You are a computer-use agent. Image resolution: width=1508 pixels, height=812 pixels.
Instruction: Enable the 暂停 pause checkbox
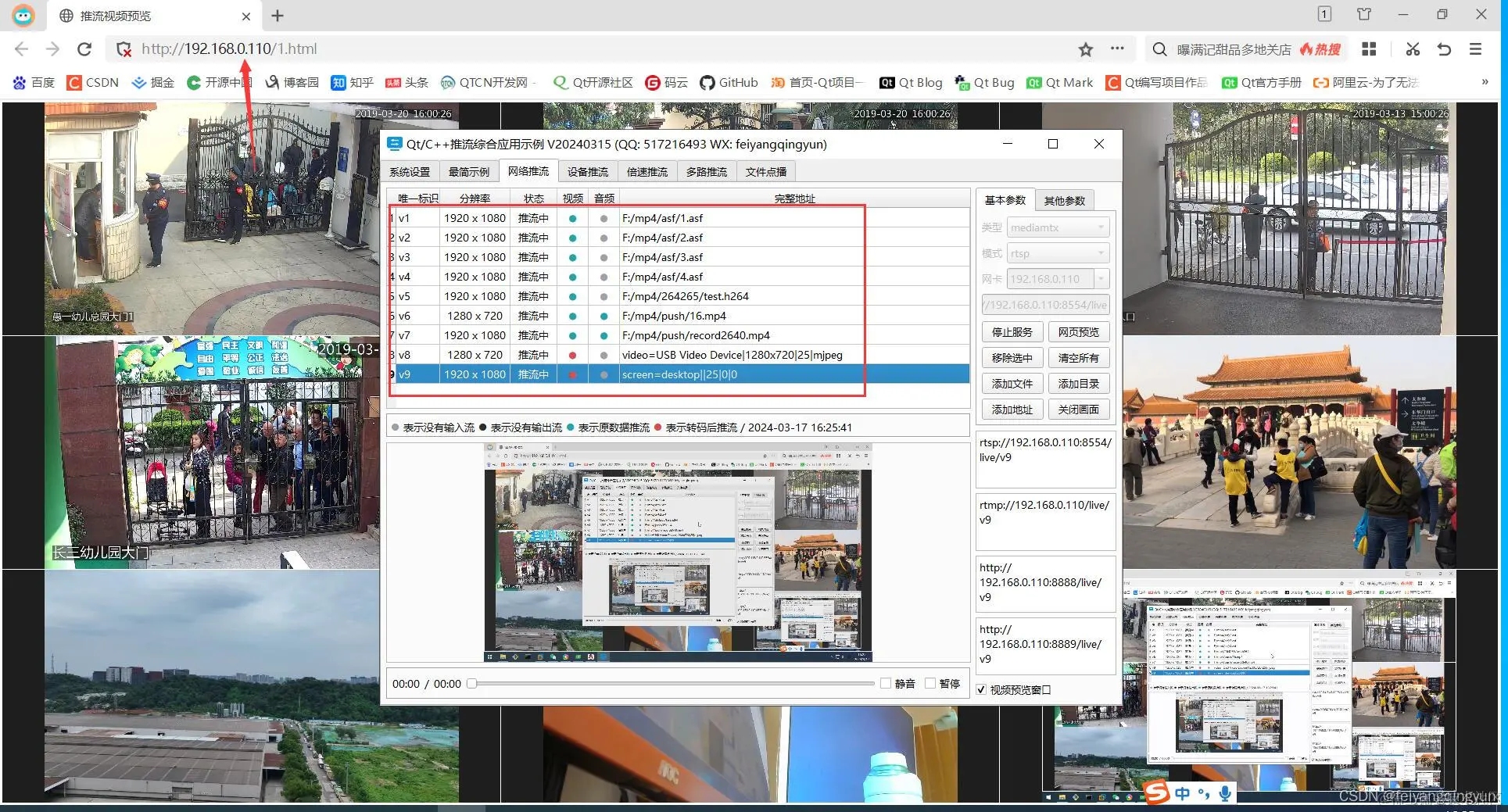(x=930, y=683)
